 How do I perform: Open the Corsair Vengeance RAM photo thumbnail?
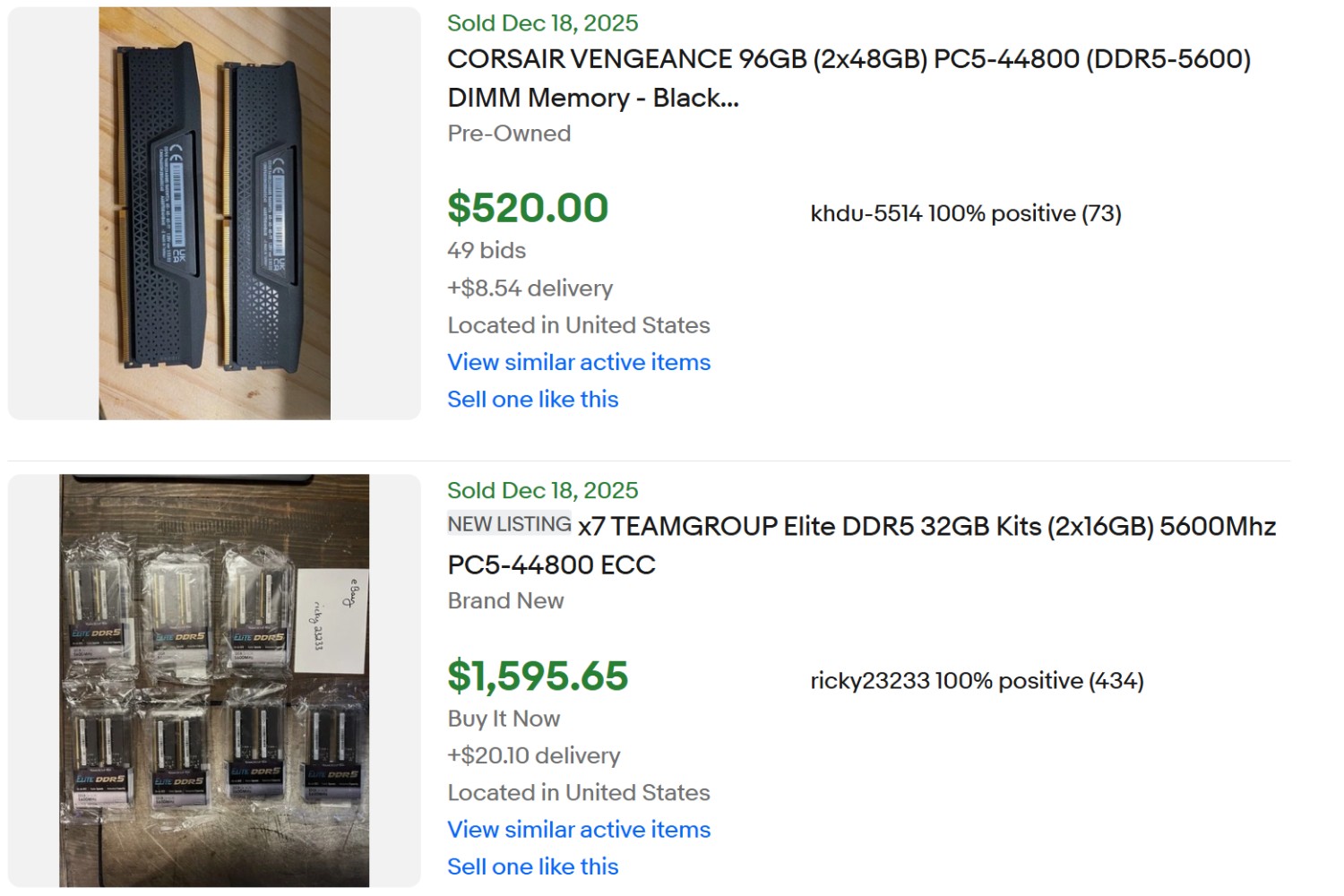coord(212,212)
